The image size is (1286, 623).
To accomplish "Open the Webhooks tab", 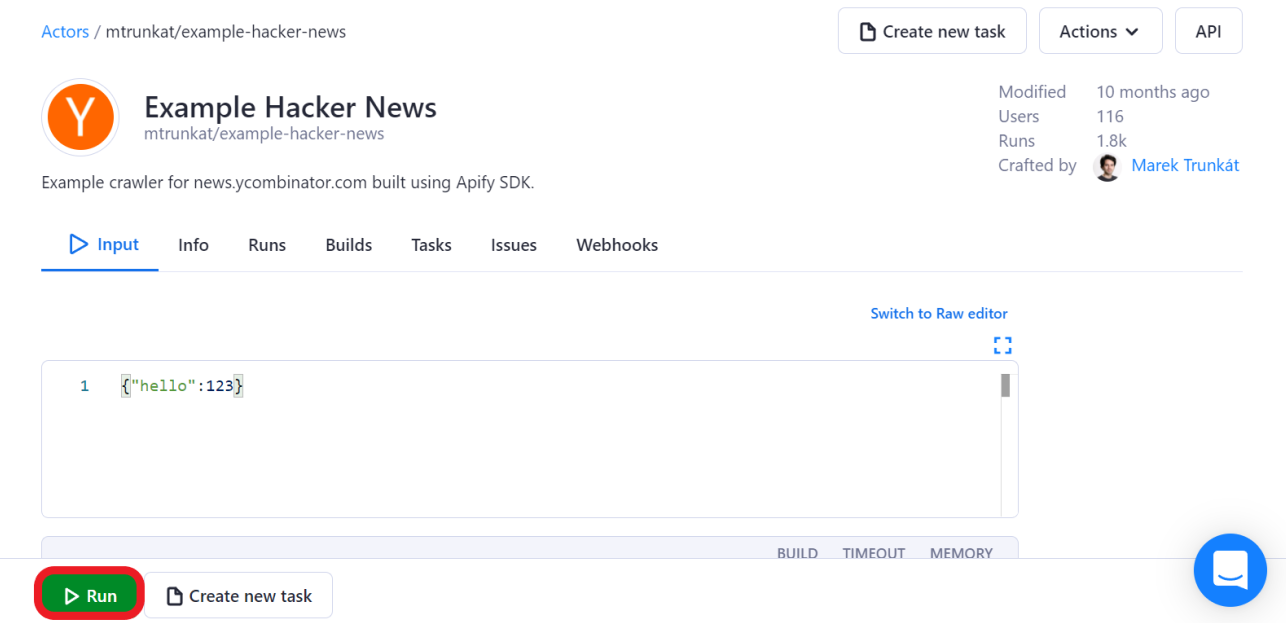I will pos(617,245).
